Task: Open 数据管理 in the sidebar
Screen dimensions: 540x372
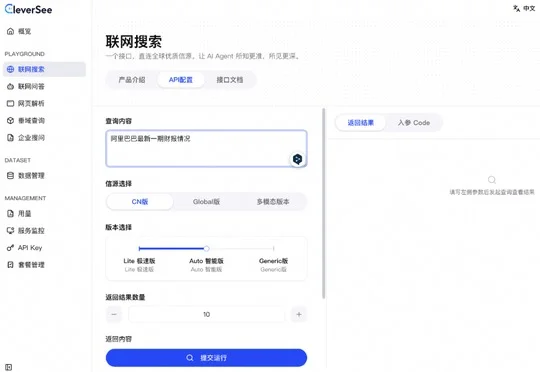Action: coord(31,176)
